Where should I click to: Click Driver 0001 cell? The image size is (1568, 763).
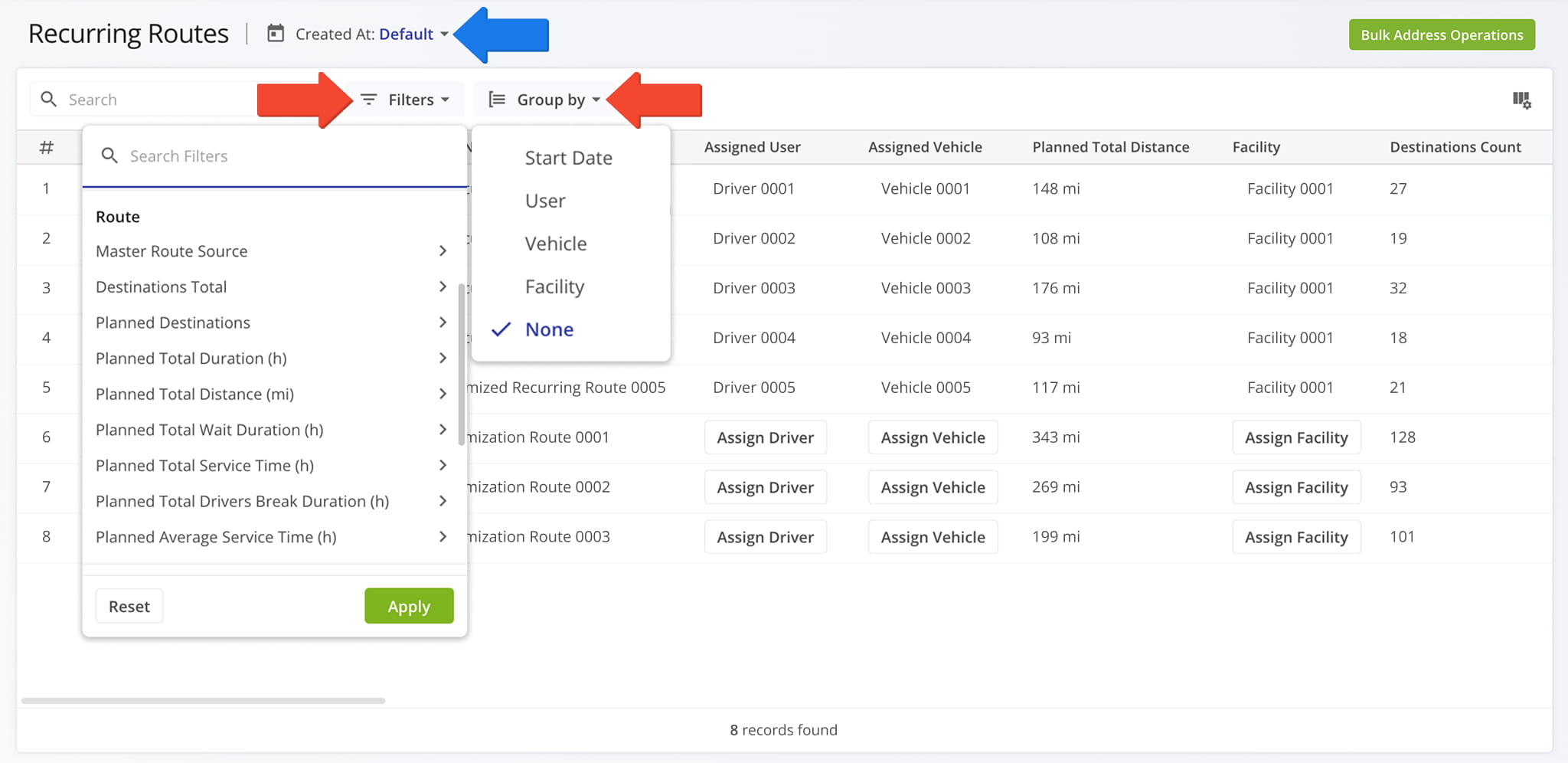click(x=753, y=188)
